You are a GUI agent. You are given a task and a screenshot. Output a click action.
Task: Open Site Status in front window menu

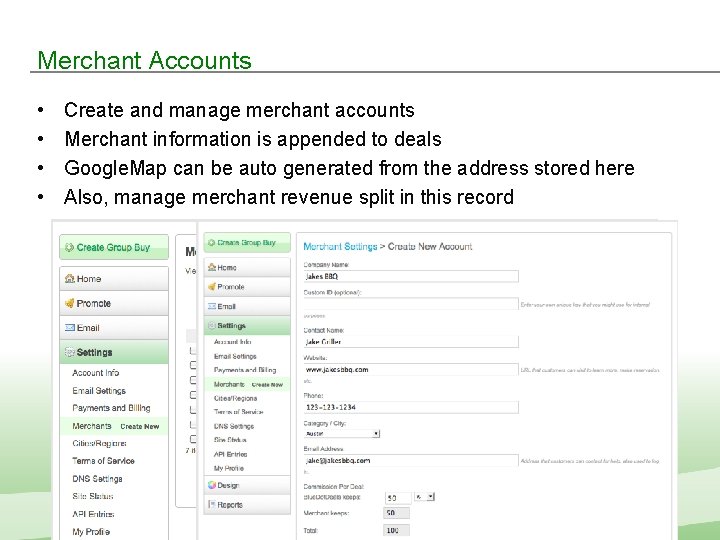(x=230, y=440)
